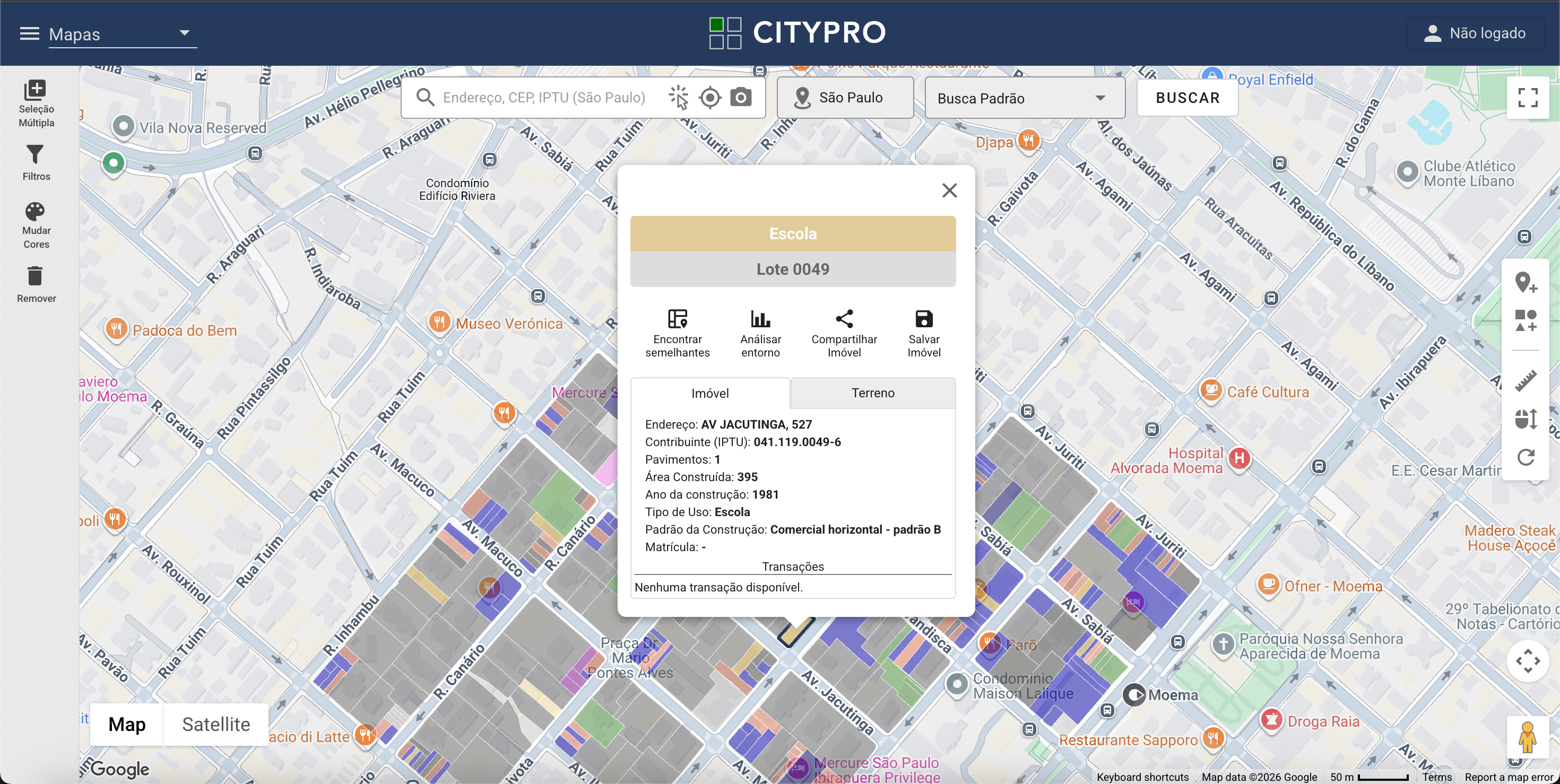Click the Vila Nova Reserved marker
Screen dimensions: 1560x784
124,127
